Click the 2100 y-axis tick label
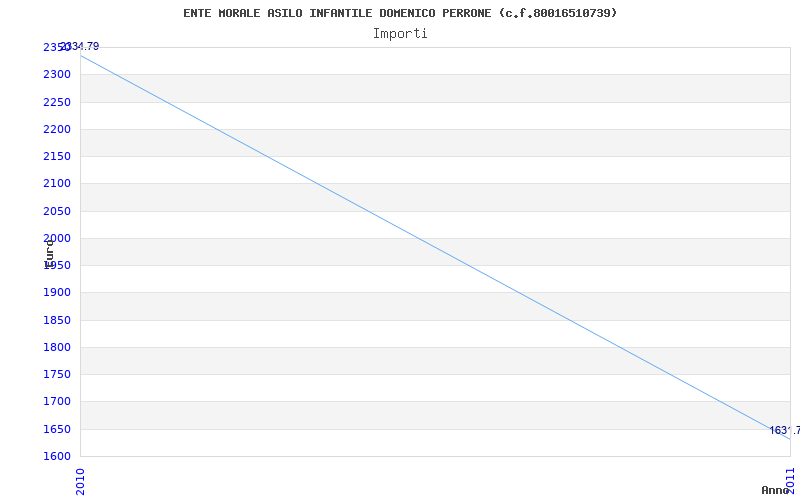 57,183
